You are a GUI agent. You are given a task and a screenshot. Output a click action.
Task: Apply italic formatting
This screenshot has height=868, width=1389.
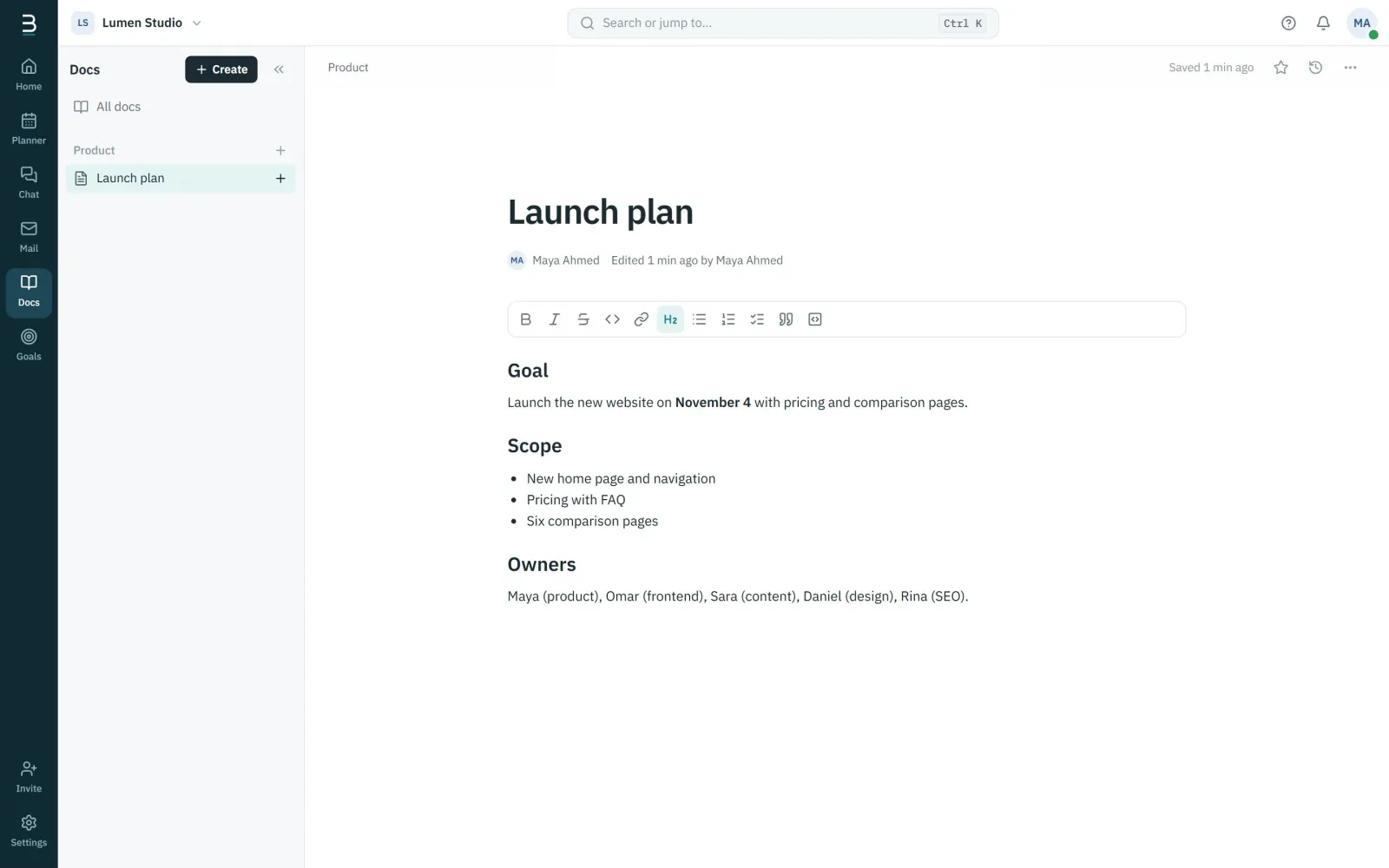(x=554, y=319)
